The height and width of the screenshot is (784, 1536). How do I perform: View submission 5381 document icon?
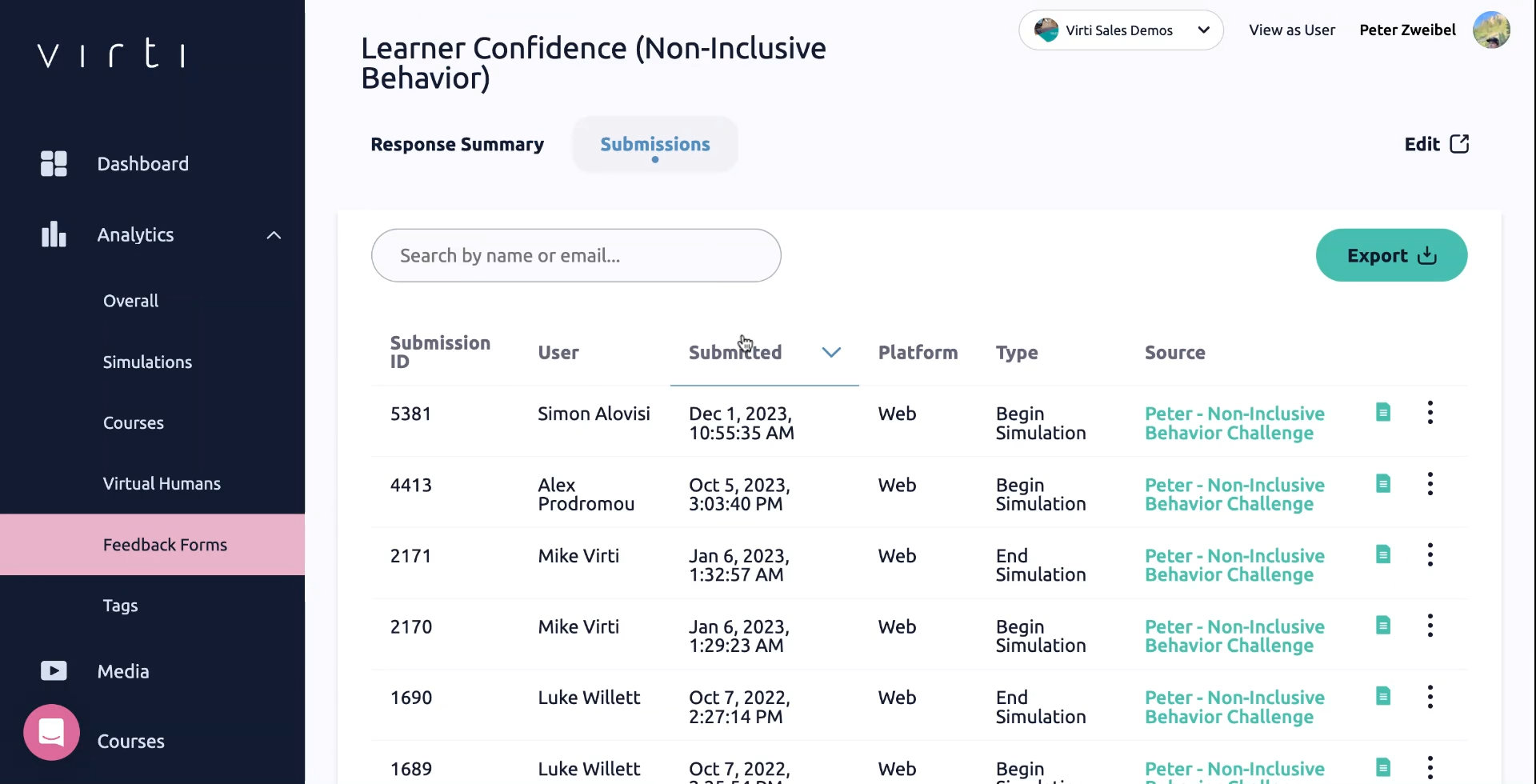[x=1383, y=413]
